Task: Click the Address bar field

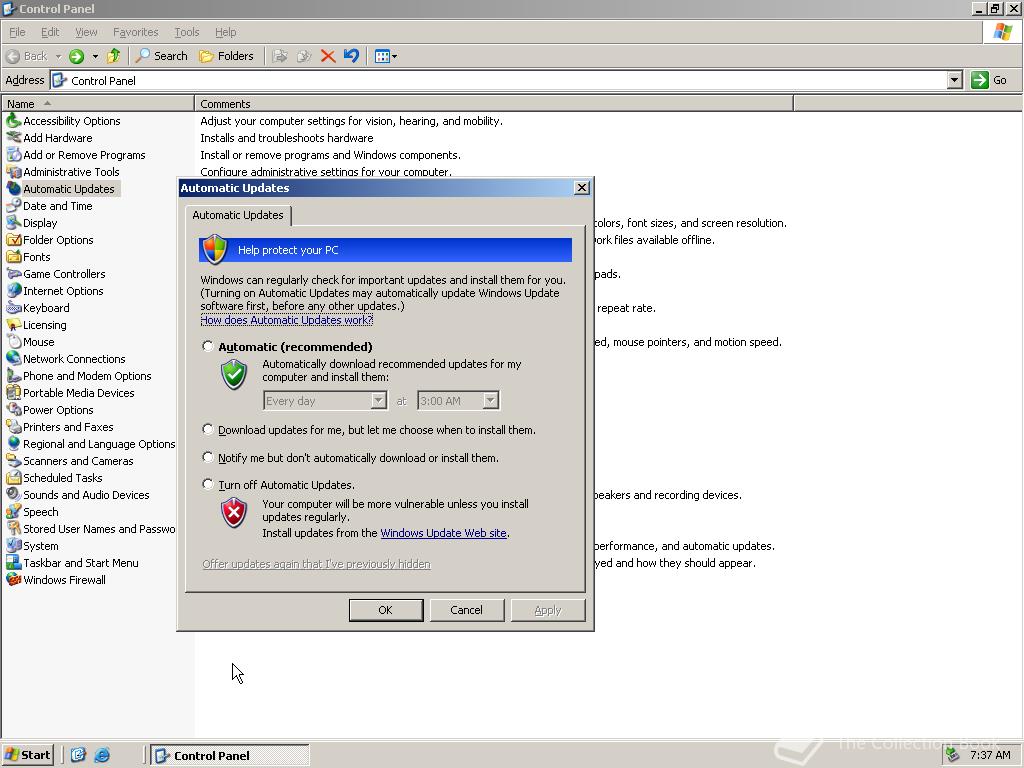Action: [x=499, y=80]
